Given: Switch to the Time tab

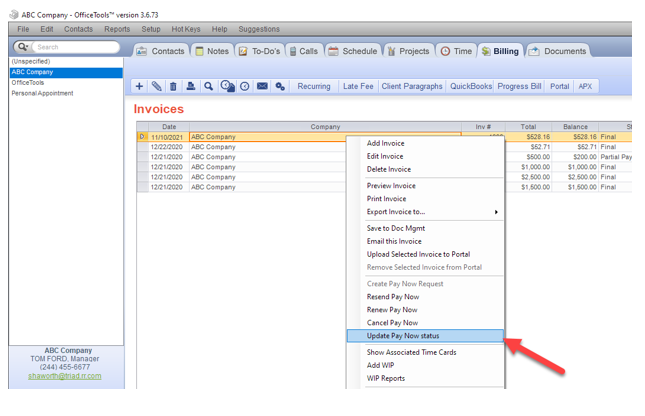Looking at the screenshot, I should (x=457, y=51).
